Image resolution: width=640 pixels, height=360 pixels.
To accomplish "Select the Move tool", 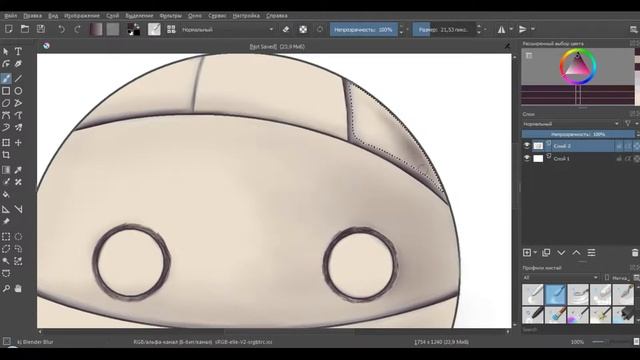I will (18, 142).
